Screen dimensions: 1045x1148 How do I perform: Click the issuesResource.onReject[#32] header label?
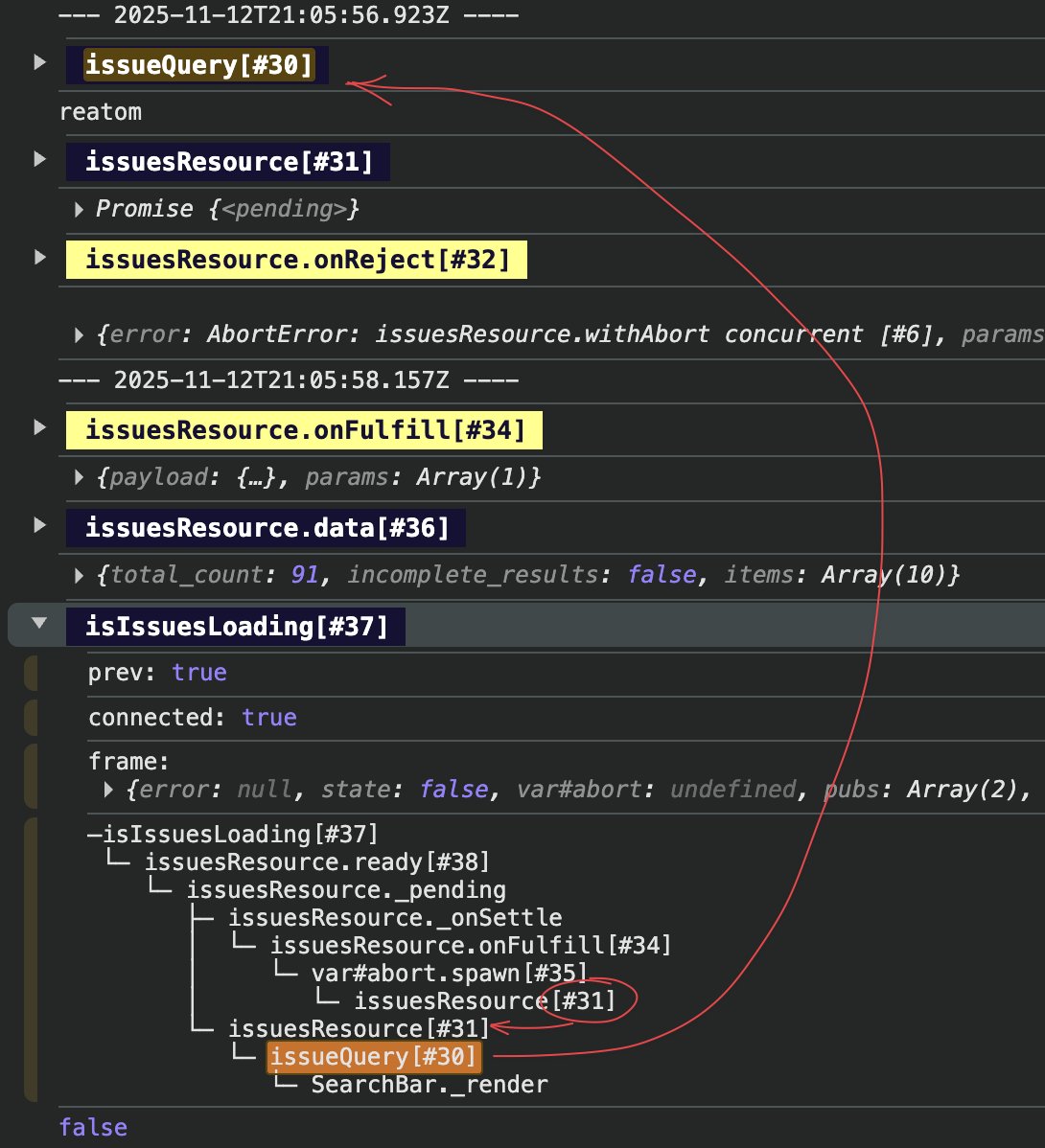(296, 260)
